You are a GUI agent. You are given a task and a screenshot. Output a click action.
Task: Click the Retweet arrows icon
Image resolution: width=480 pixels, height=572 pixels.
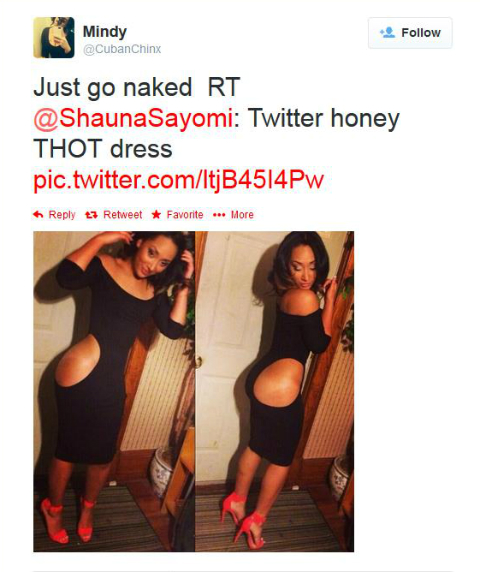(x=91, y=215)
